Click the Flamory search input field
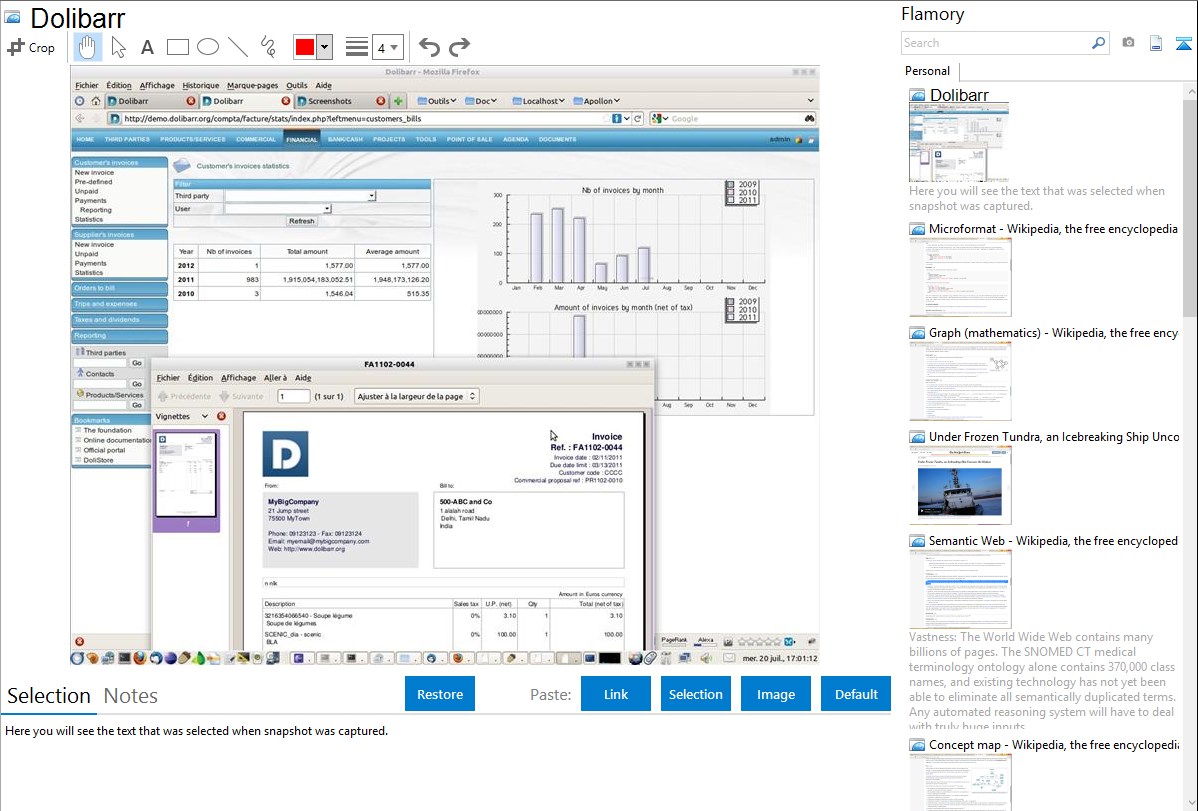The width and height of the screenshot is (1198, 811). pos(996,43)
